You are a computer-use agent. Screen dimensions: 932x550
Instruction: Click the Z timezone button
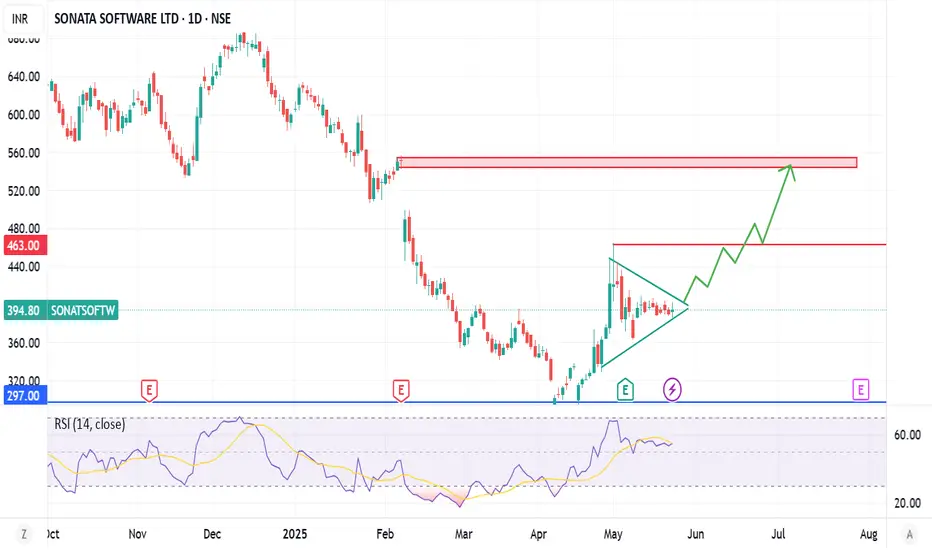click(x=24, y=534)
